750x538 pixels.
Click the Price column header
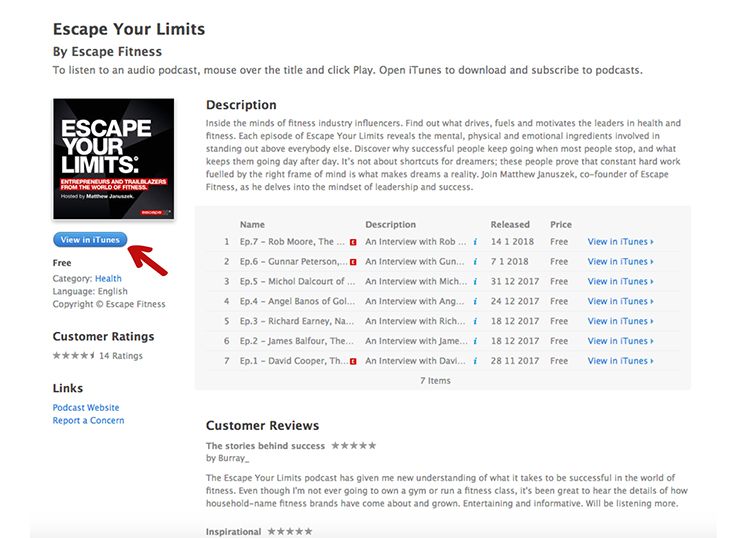561,225
